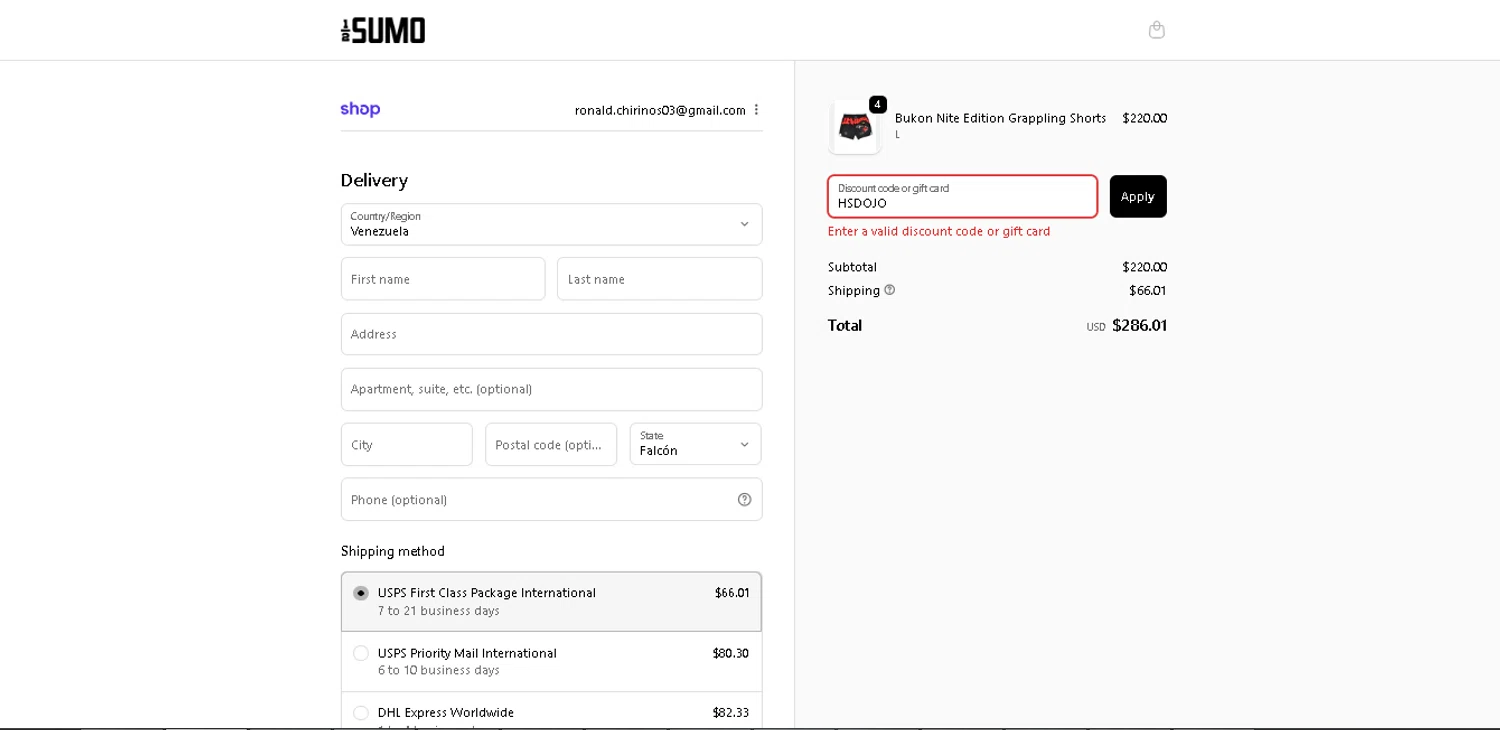1500x730 pixels.
Task: Open the Sumo store logo link
Action: coord(383,30)
